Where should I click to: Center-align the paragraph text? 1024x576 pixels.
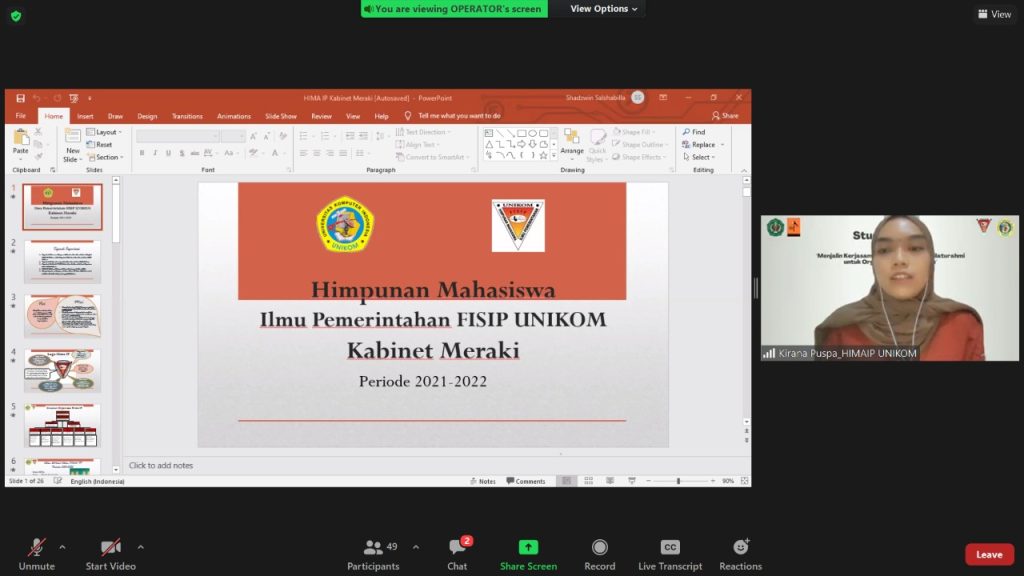point(317,153)
